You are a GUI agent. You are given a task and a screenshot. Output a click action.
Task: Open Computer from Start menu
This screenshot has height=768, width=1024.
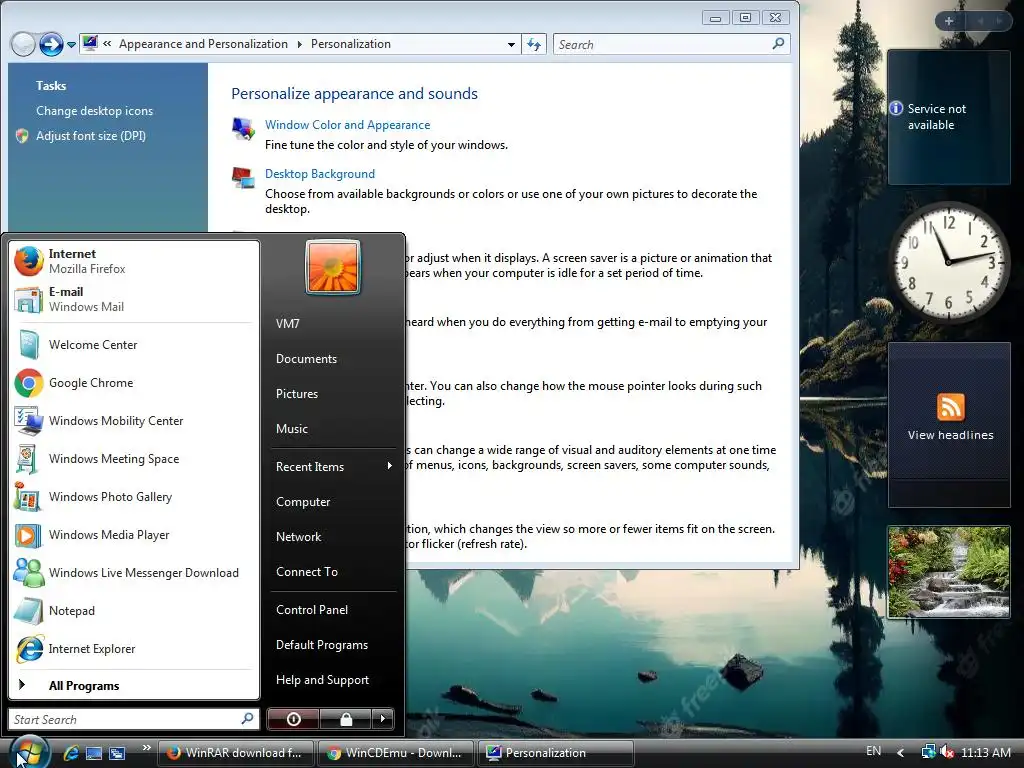pyautogui.click(x=332, y=502)
